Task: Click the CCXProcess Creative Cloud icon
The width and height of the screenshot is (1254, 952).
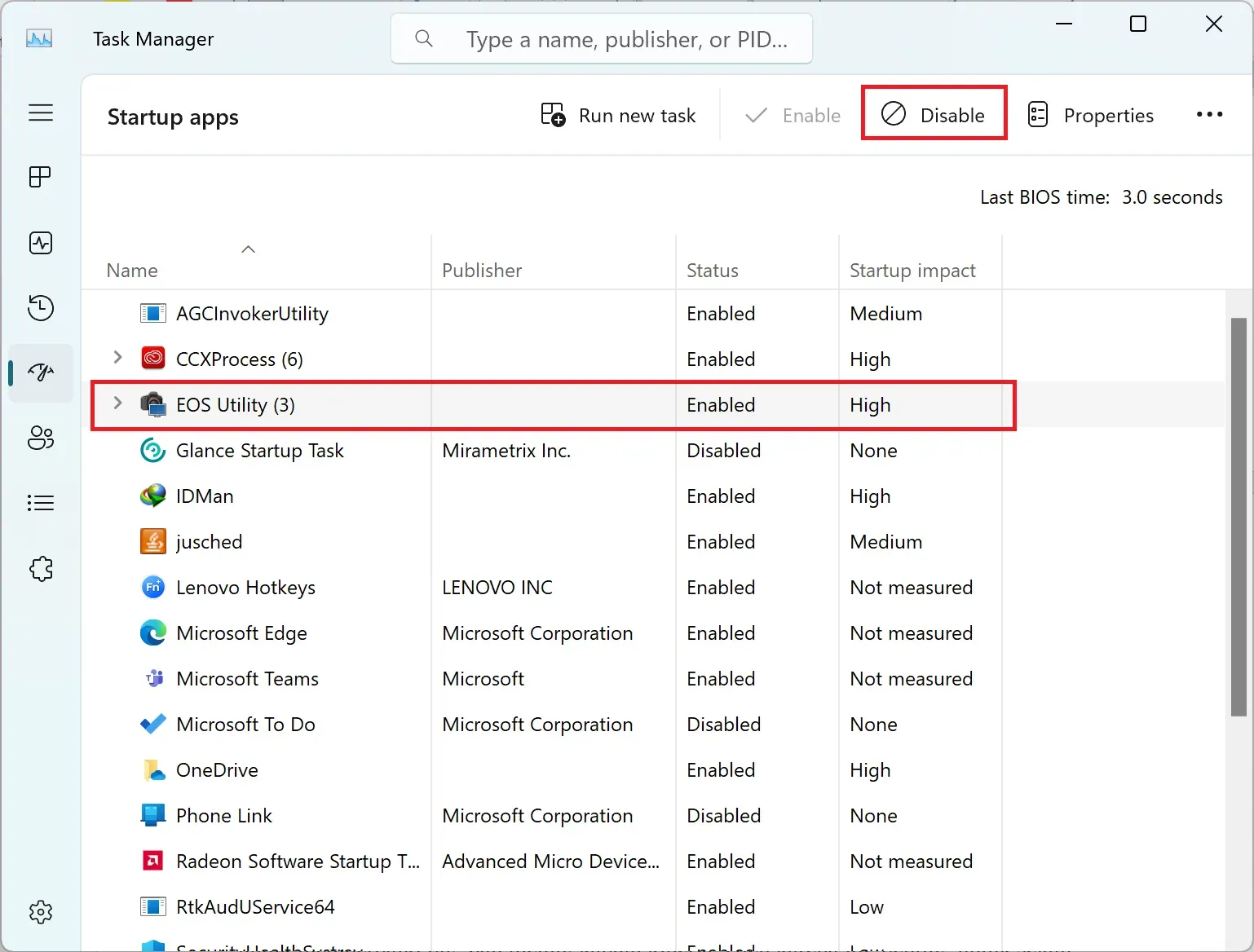Action: click(153, 359)
